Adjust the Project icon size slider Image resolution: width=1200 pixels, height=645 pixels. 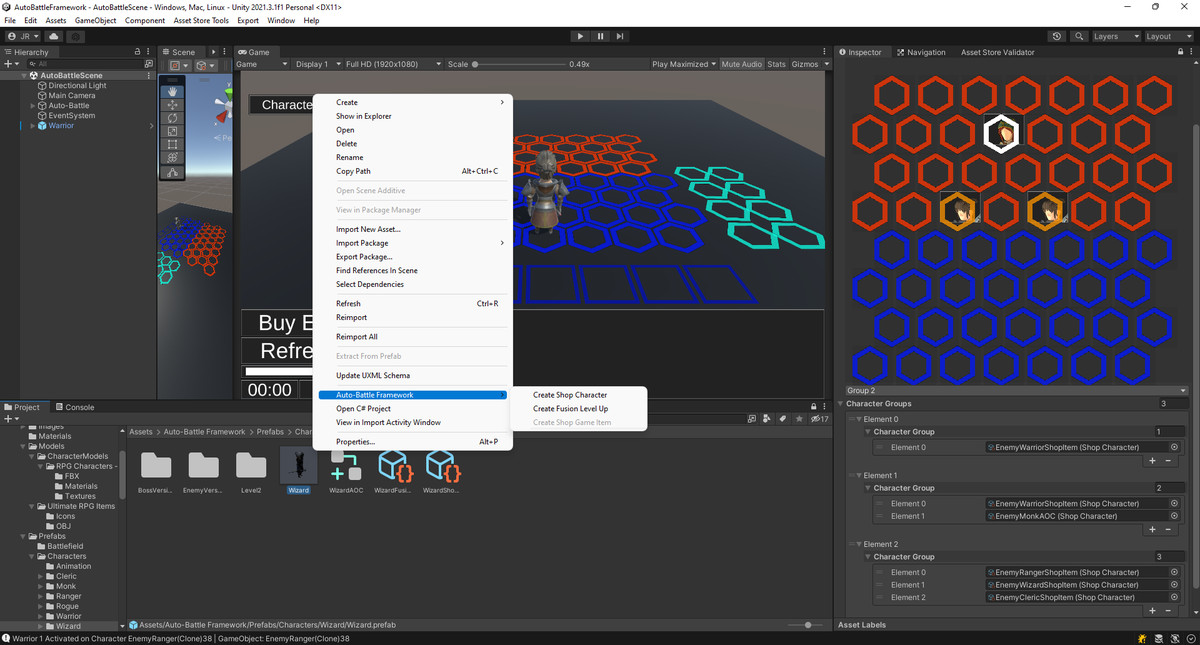[807, 625]
